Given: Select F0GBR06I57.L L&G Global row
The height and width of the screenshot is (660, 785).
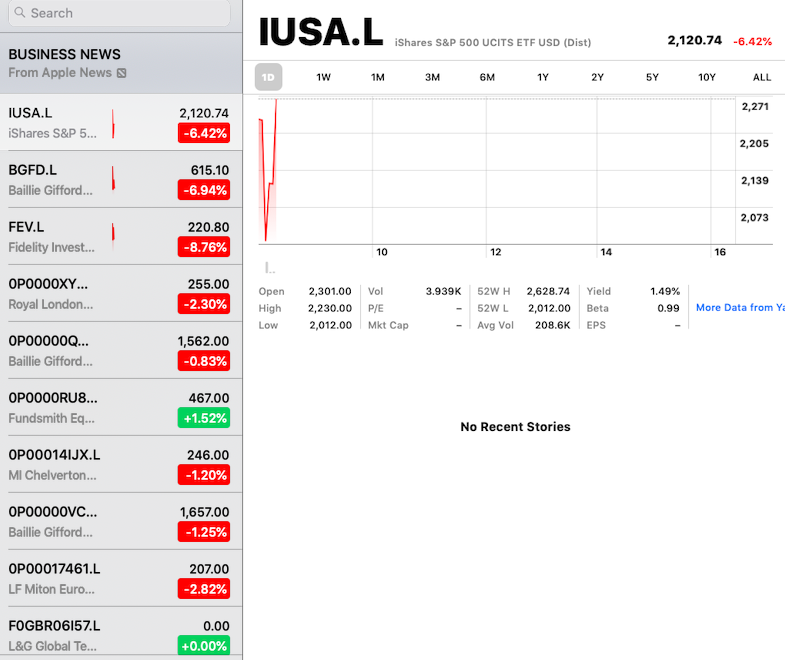Looking at the screenshot, I should pos(121,632).
